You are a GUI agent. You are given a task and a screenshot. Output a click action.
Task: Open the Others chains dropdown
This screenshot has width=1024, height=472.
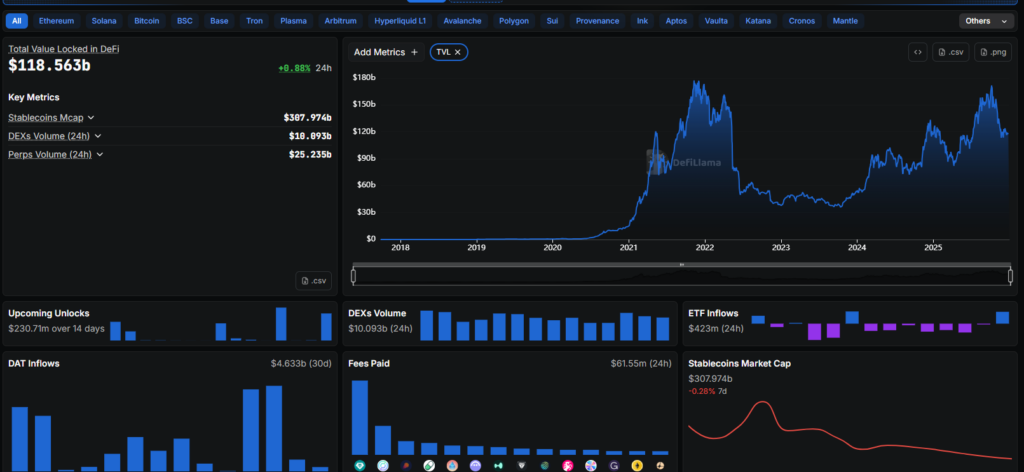tap(986, 21)
